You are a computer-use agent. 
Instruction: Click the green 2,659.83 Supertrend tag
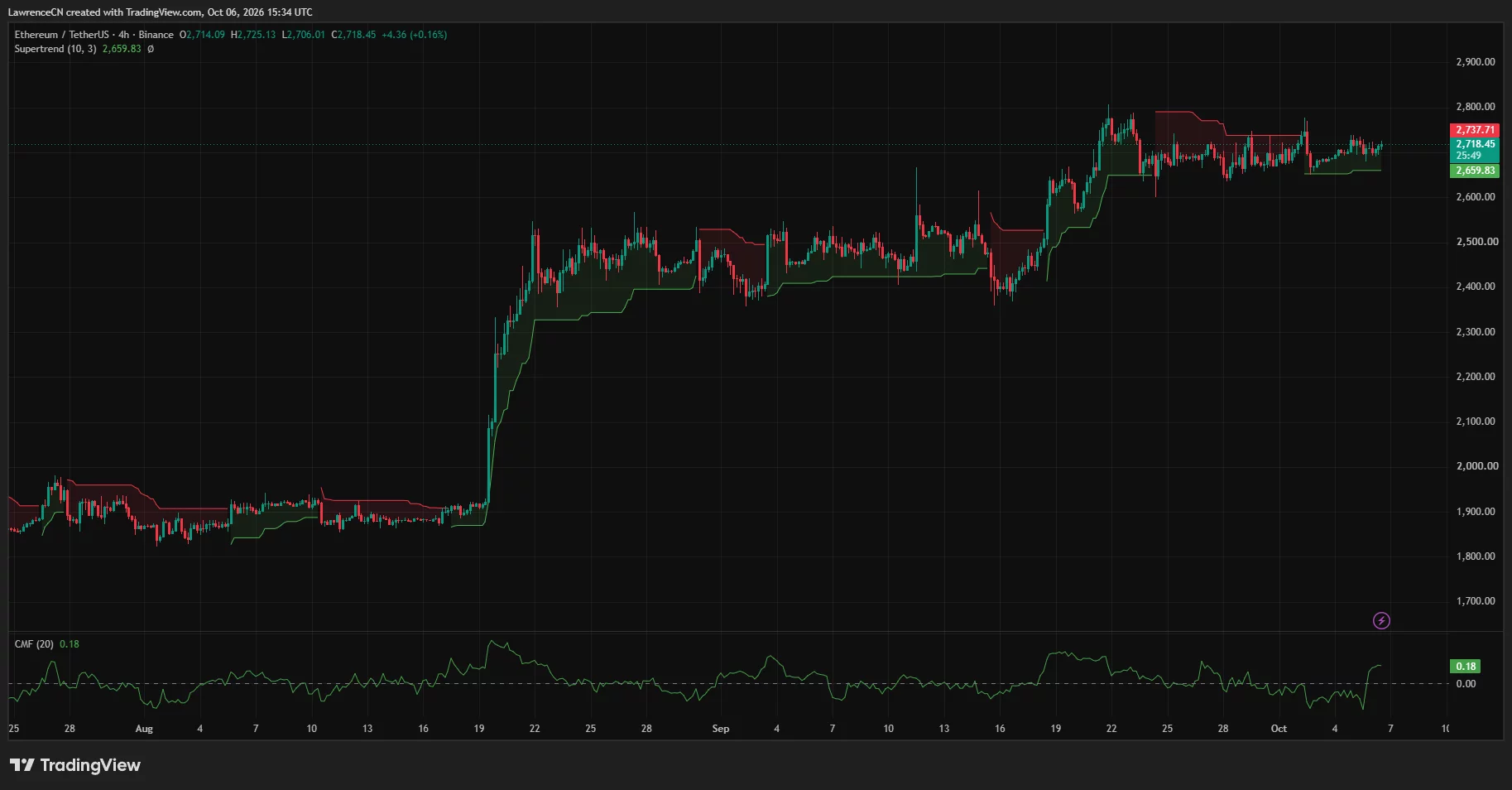click(x=1475, y=171)
